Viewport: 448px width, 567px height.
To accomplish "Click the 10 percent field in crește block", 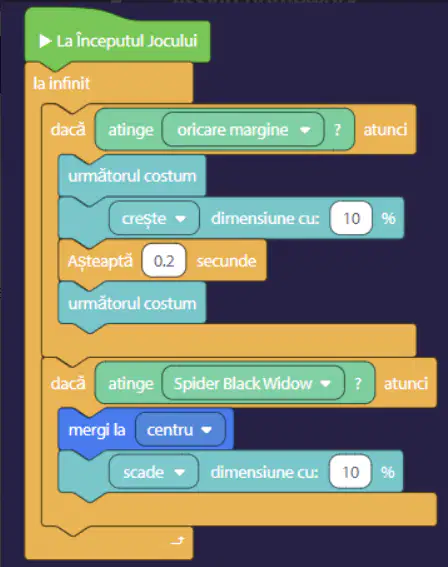I will pyautogui.click(x=351, y=218).
